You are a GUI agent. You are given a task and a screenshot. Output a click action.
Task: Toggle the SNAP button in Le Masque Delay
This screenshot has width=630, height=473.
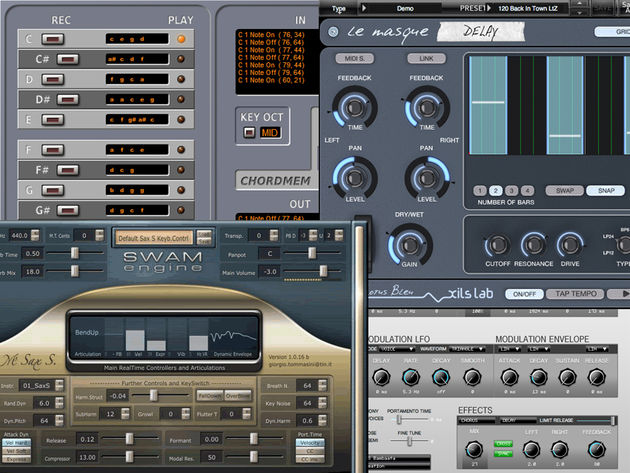(606, 190)
